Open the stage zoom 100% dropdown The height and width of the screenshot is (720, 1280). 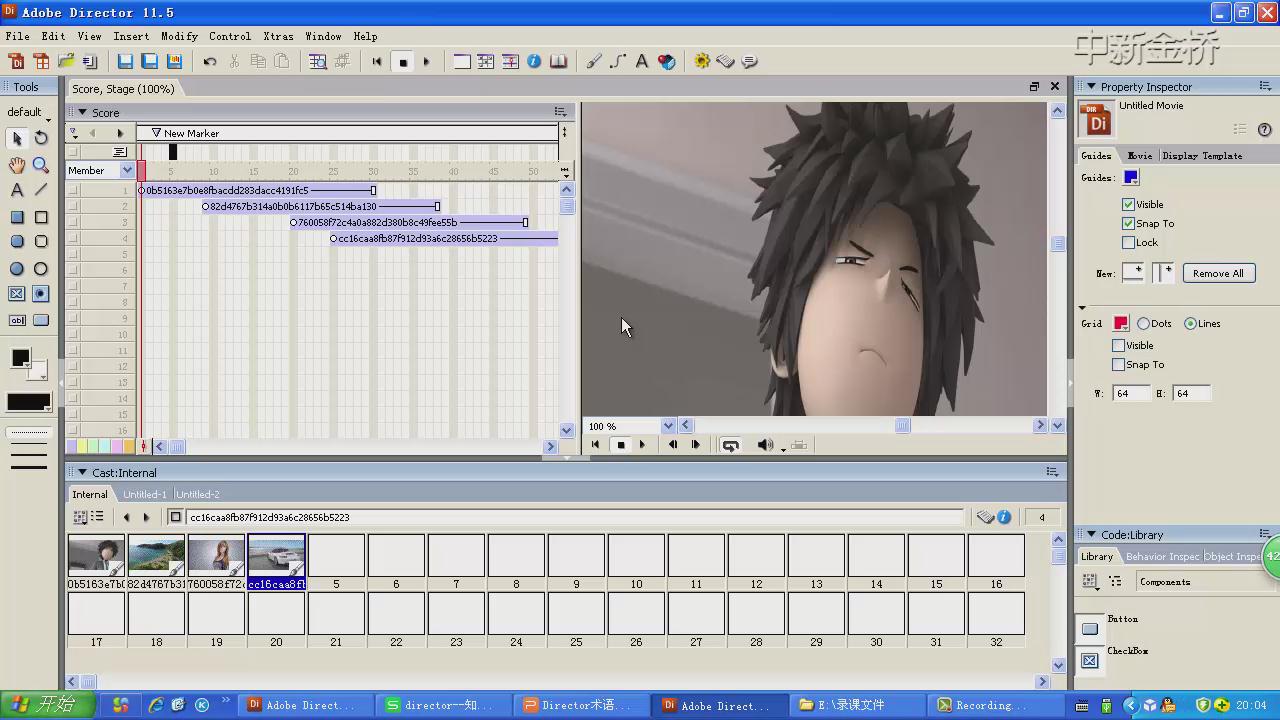[669, 426]
